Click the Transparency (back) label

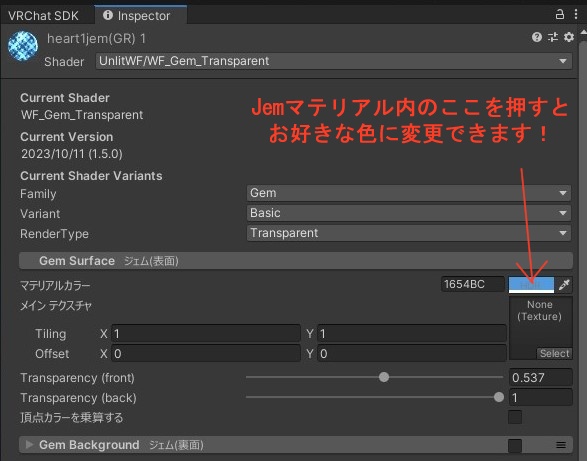78,398
